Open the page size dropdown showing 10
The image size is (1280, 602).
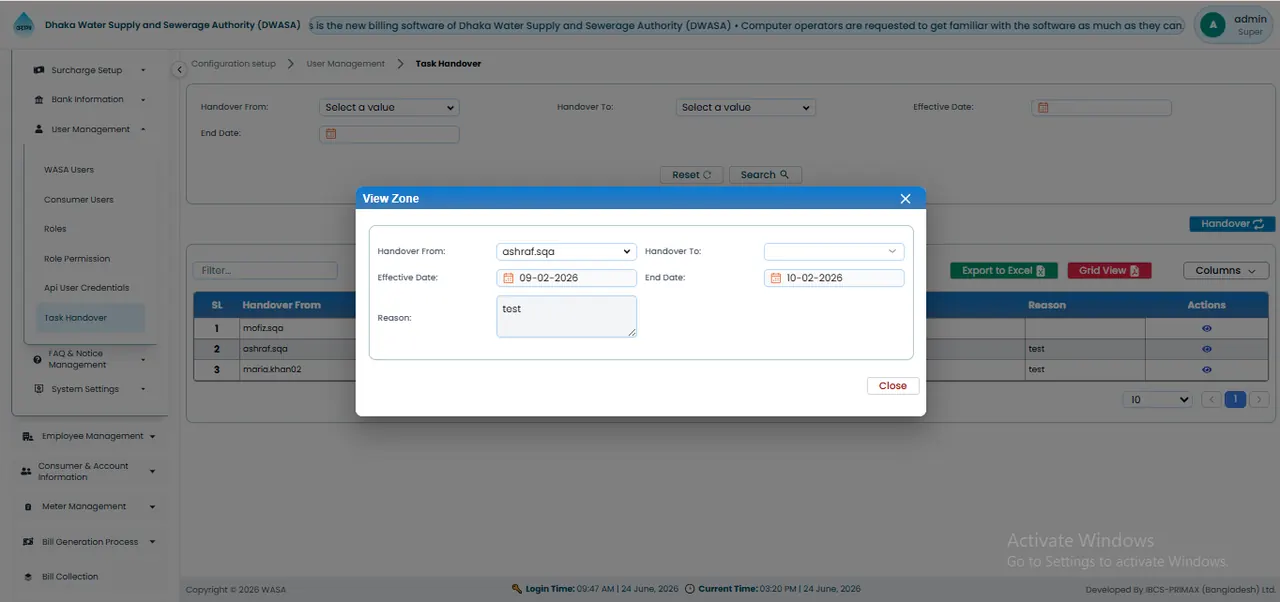(1157, 400)
